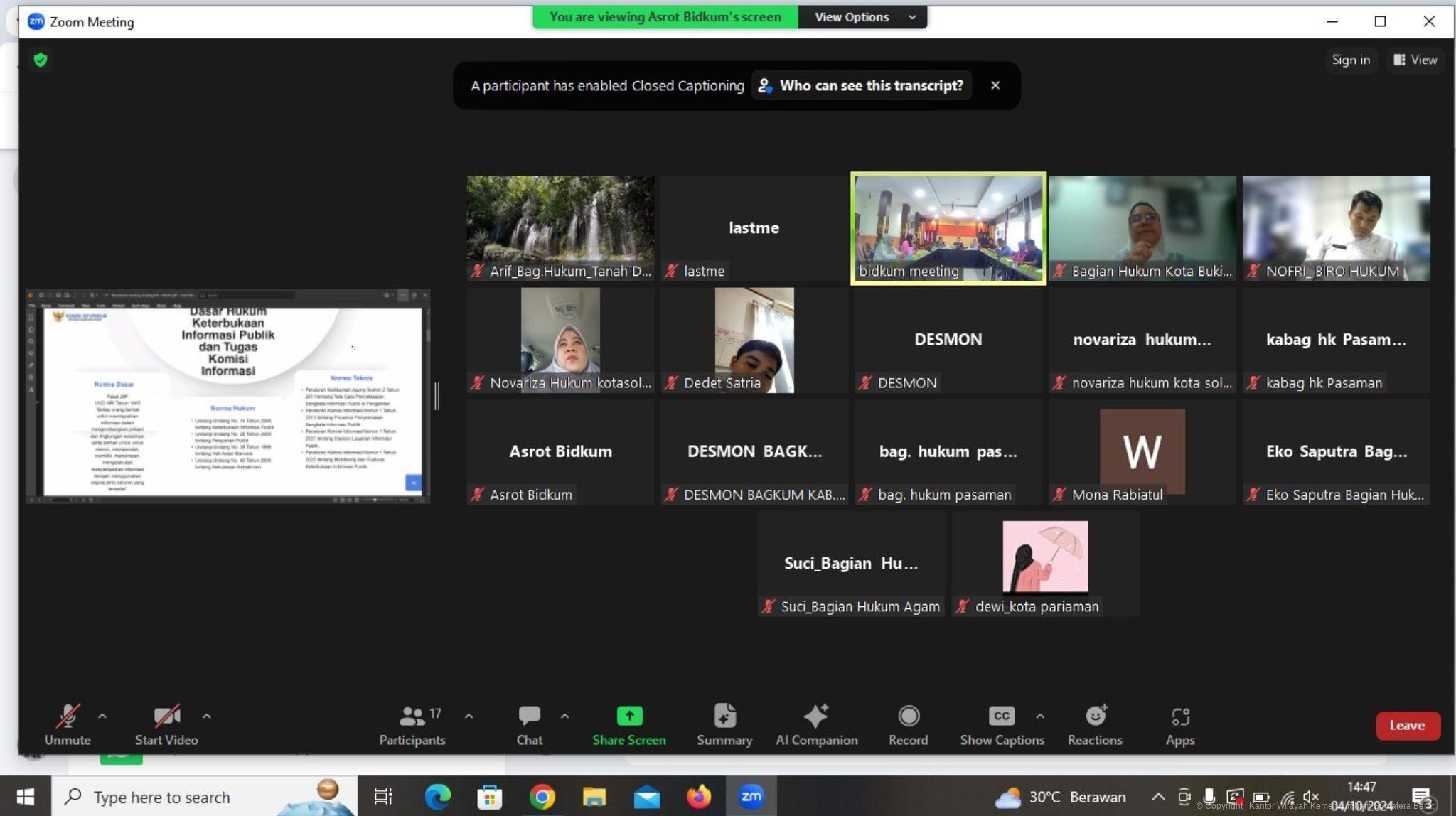Screen dimensions: 1456x816
Task: Open File Explorer from the taskbar
Action: click(x=594, y=797)
